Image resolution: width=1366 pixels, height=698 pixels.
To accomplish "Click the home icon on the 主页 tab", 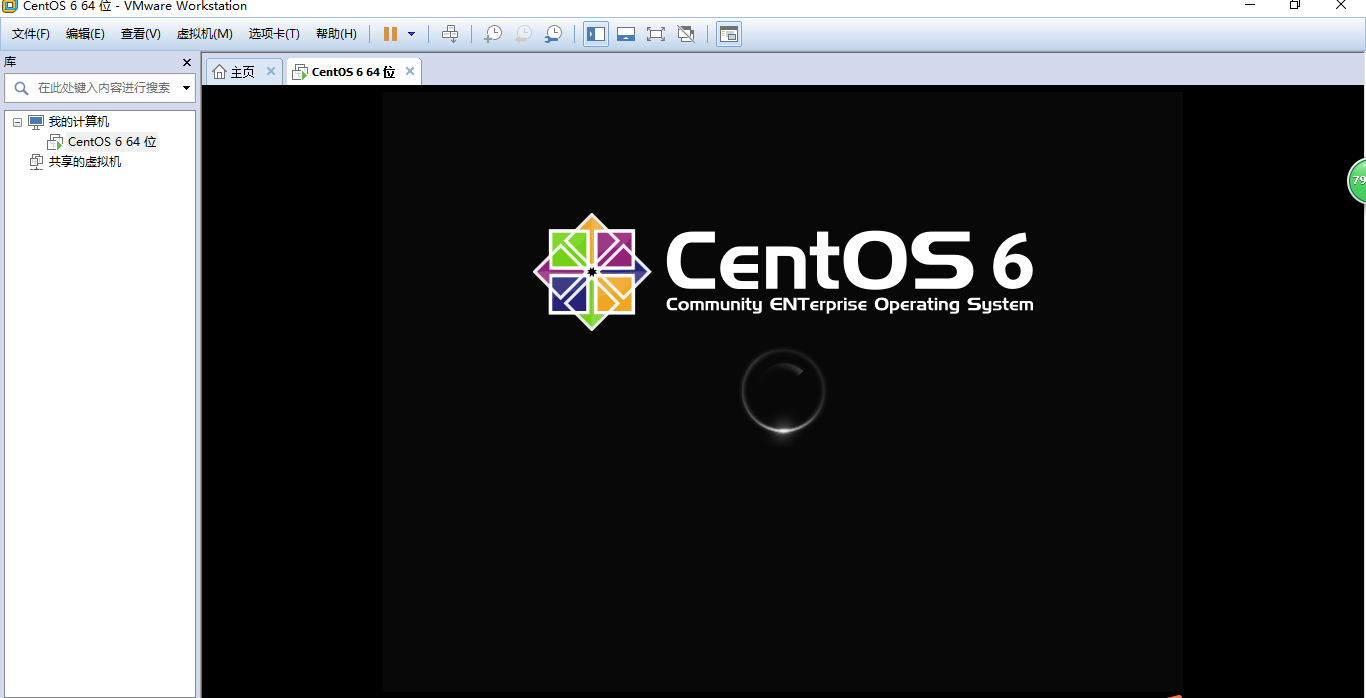I will click(219, 72).
